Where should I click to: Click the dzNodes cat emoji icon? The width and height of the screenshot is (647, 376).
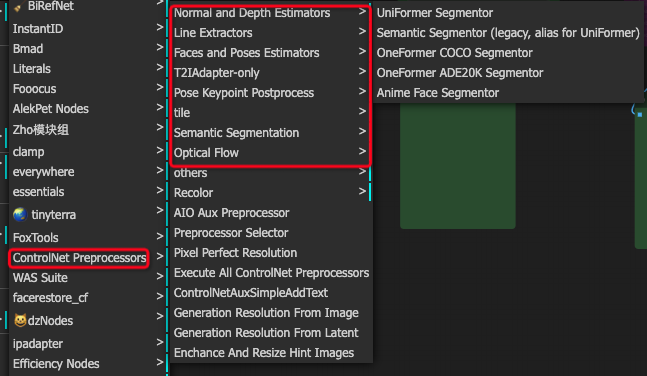click(20, 320)
